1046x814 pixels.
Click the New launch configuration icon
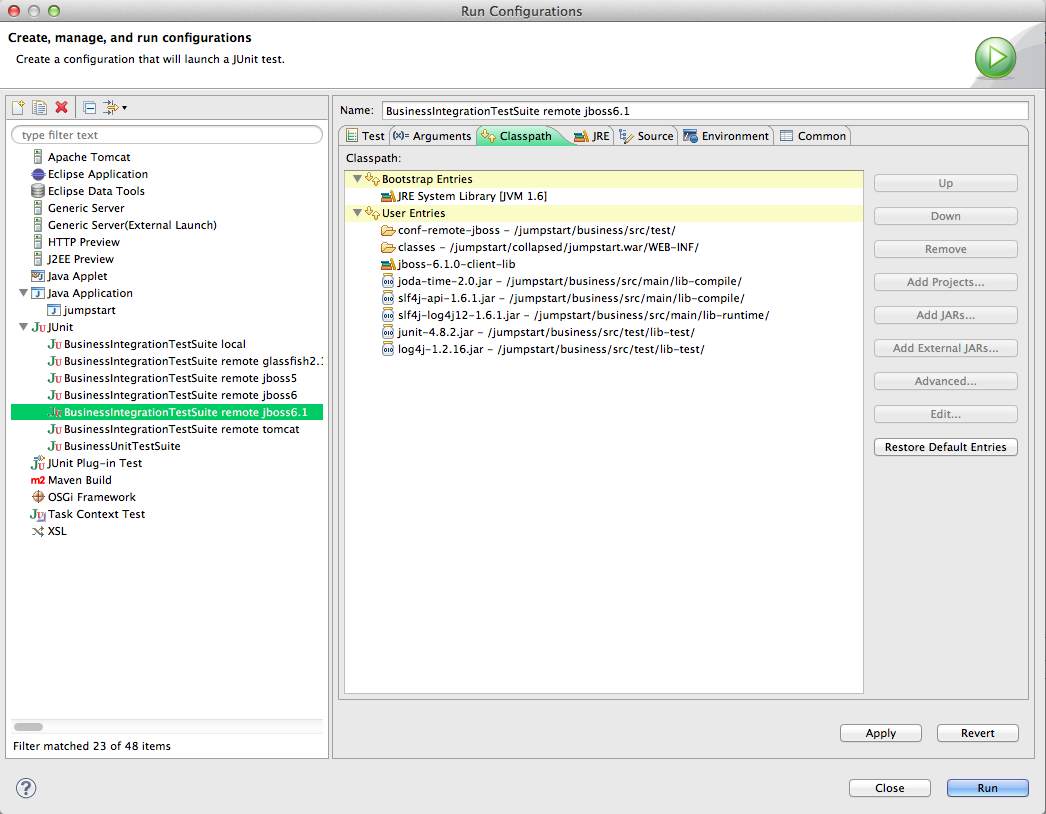click(18, 107)
